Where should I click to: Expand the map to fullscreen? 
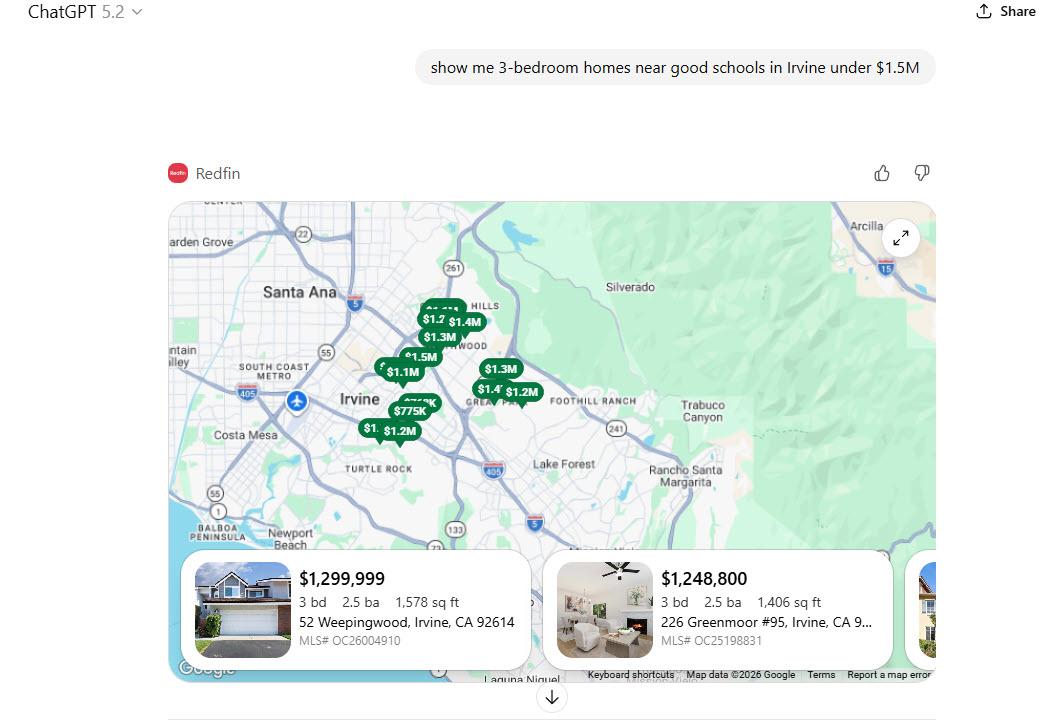[x=901, y=238]
